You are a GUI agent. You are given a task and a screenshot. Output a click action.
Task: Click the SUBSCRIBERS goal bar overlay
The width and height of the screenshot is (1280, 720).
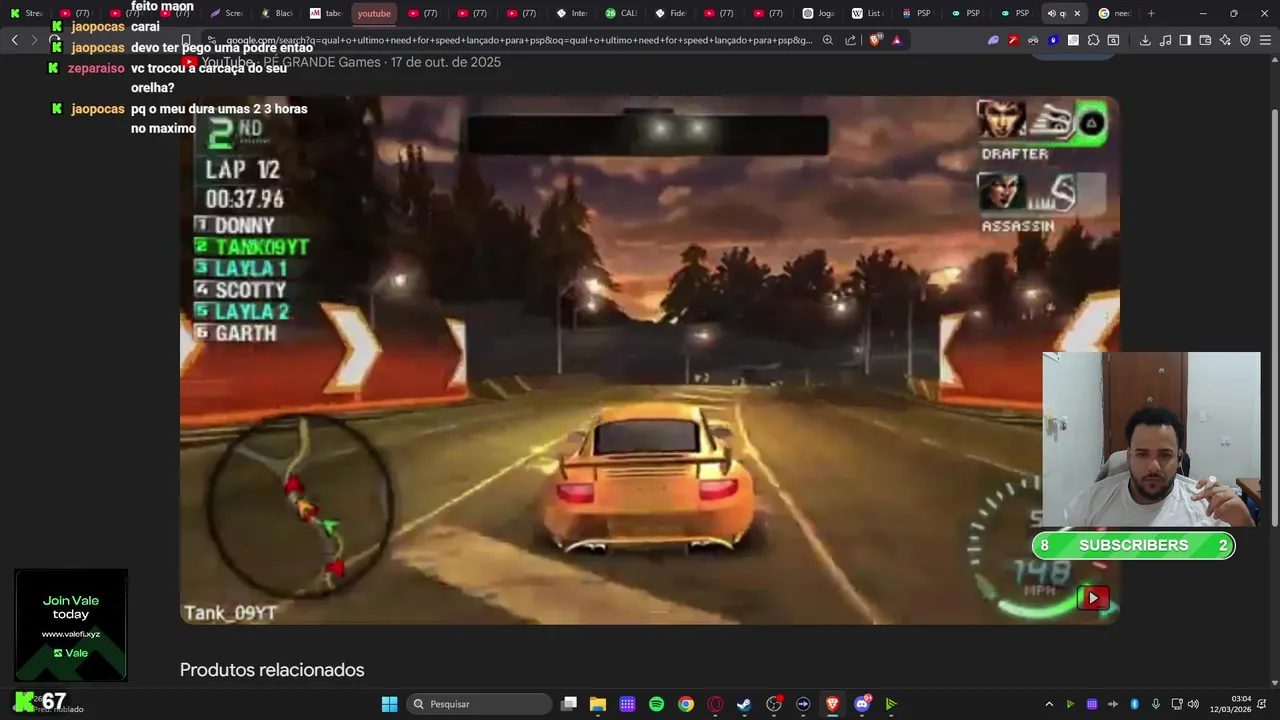tap(1134, 545)
